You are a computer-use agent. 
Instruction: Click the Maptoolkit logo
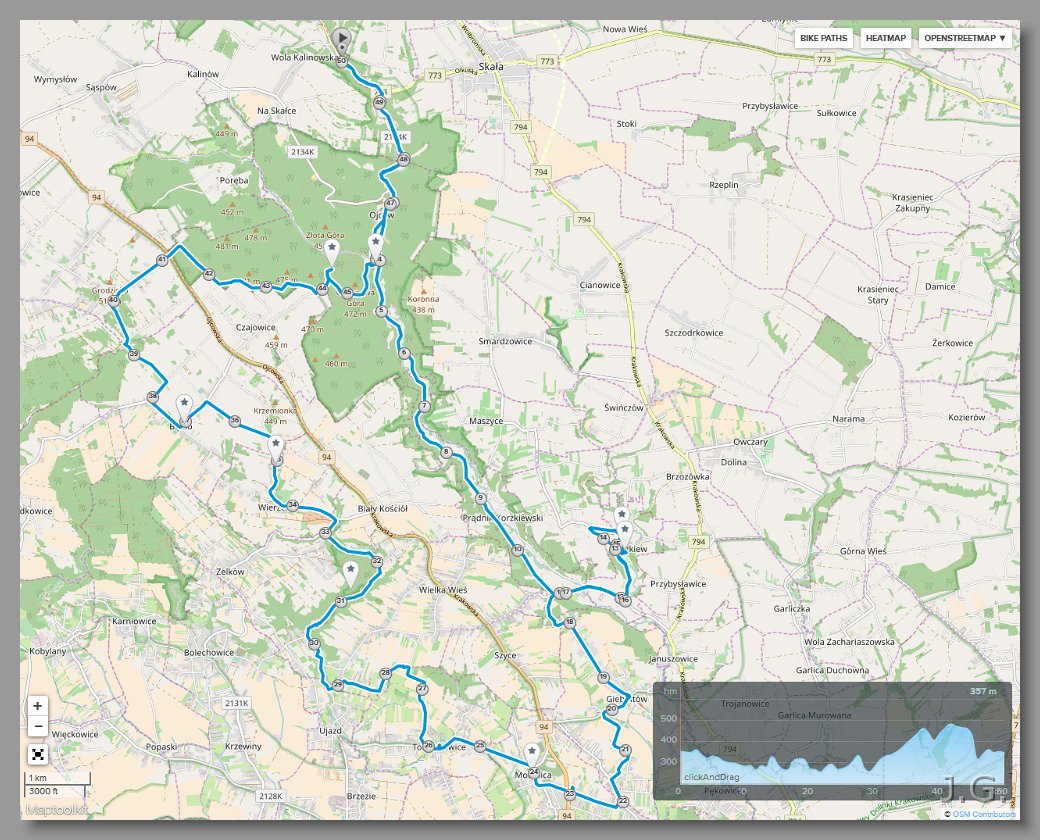58,810
